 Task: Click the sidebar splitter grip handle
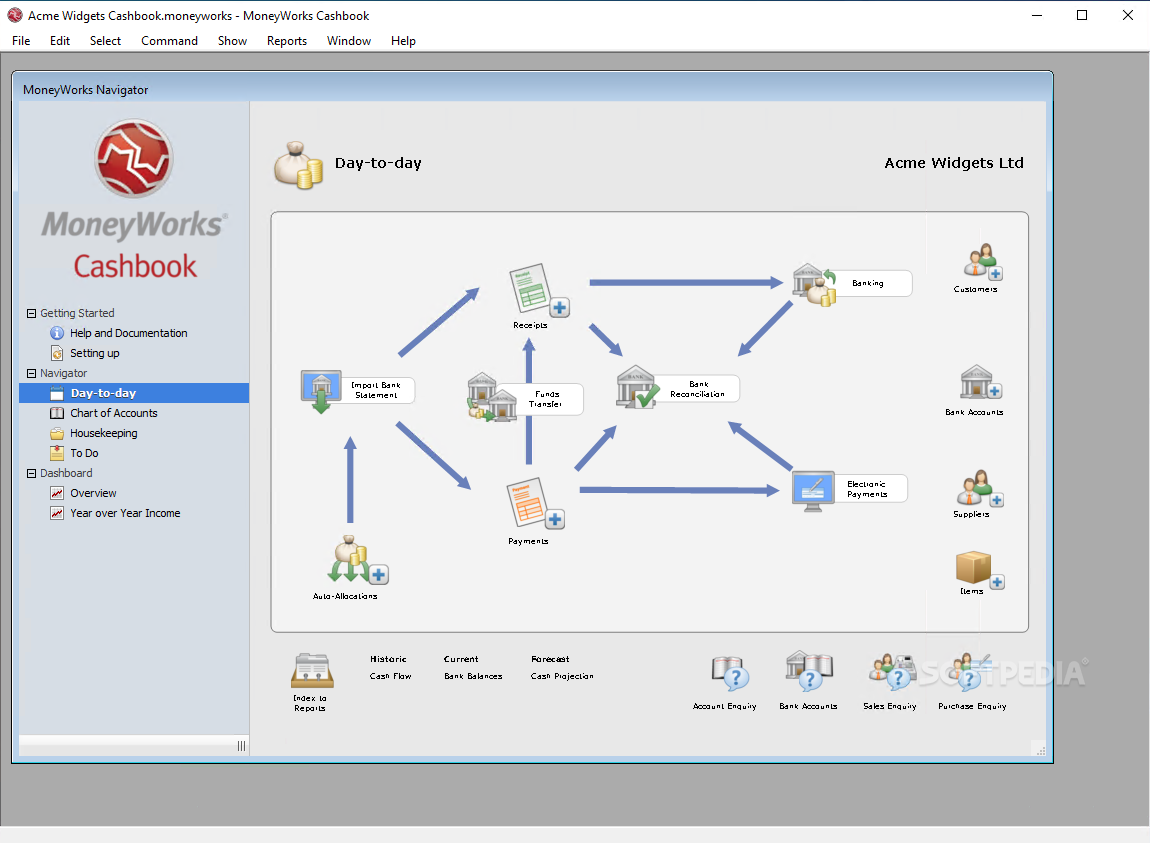(x=241, y=746)
